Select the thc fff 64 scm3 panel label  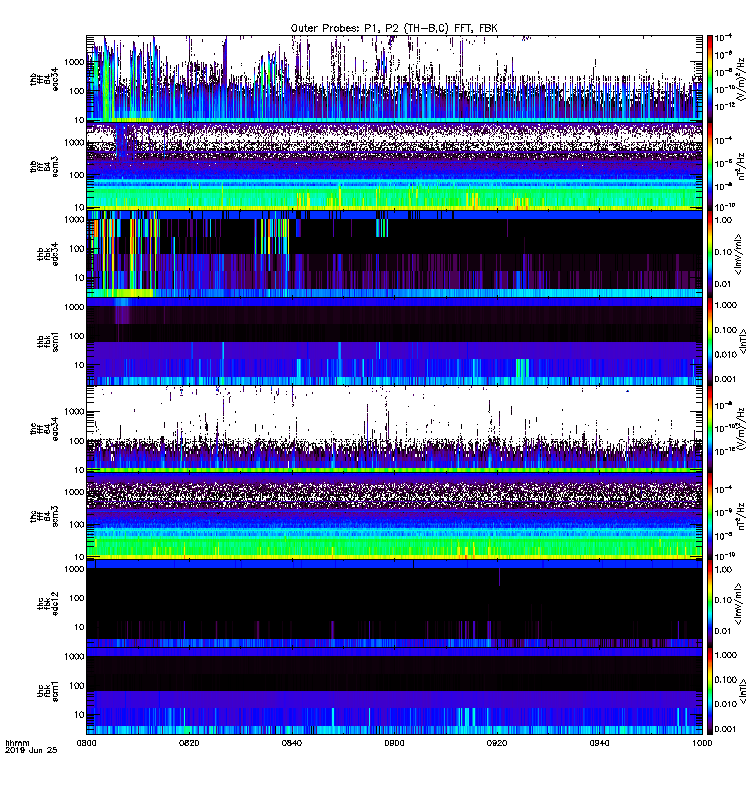tap(44, 516)
